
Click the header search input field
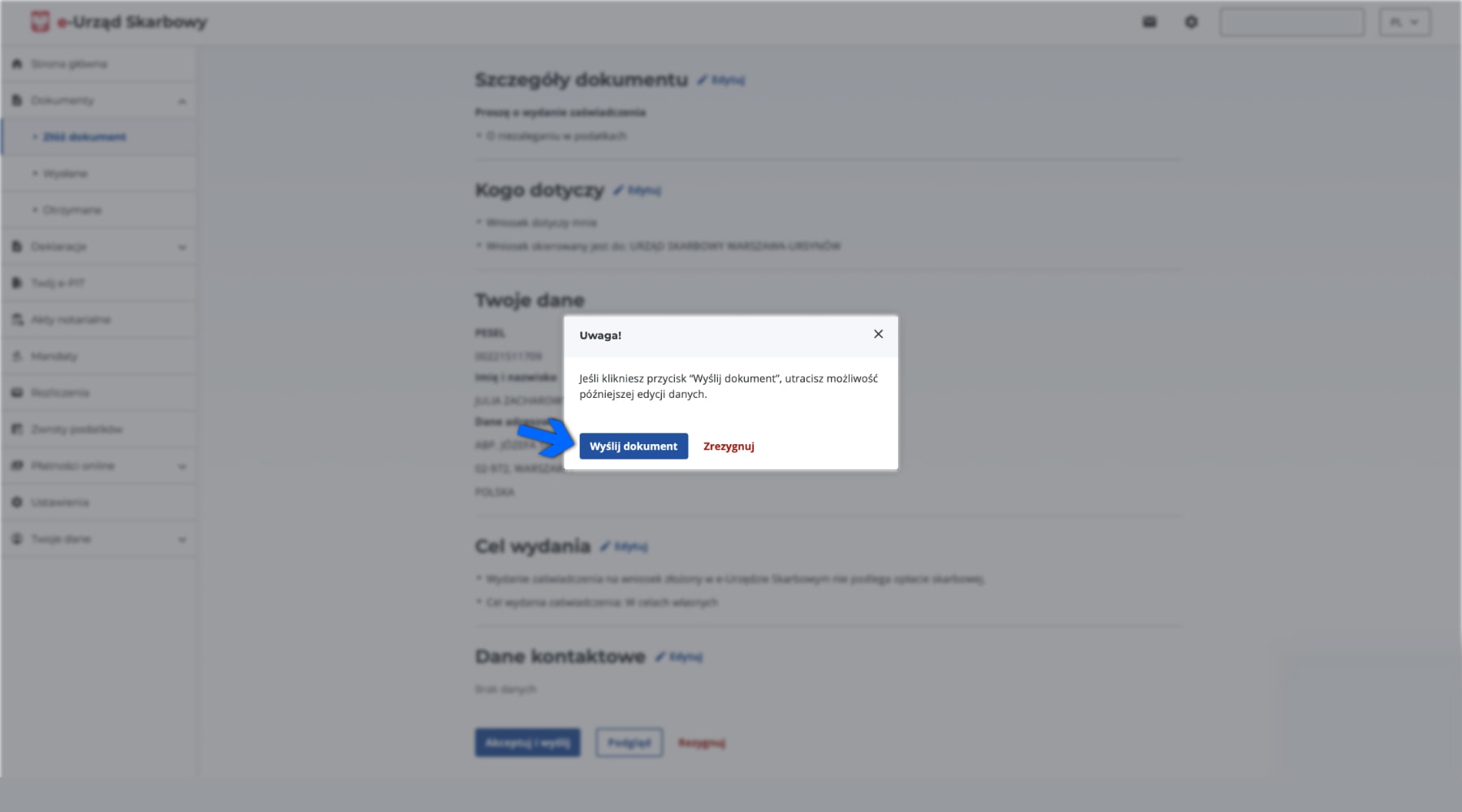(1291, 22)
